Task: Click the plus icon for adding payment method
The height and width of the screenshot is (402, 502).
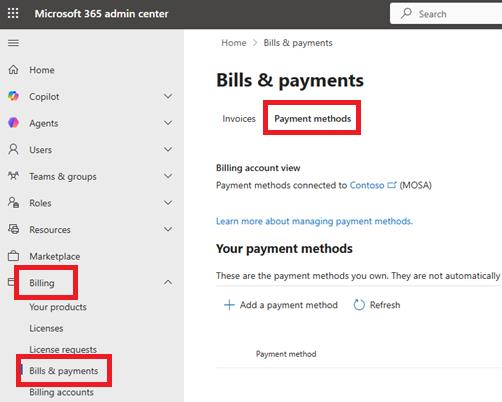Action: (229, 305)
